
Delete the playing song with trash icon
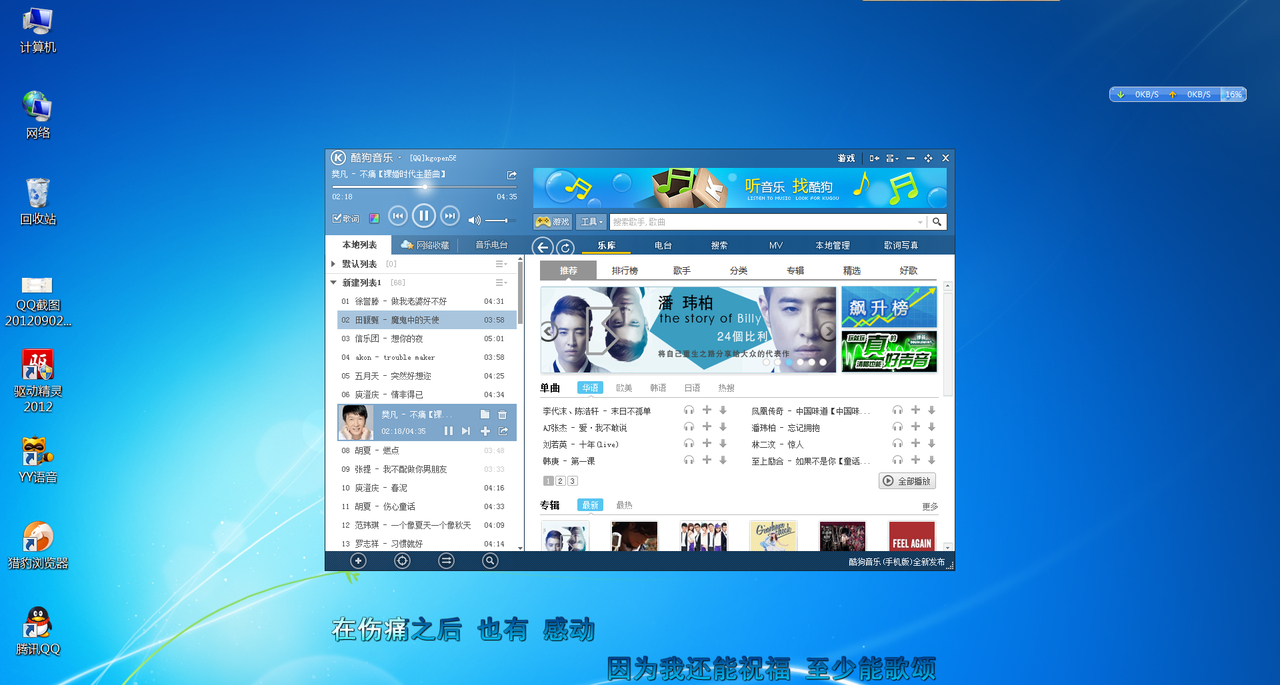tap(503, 415)
